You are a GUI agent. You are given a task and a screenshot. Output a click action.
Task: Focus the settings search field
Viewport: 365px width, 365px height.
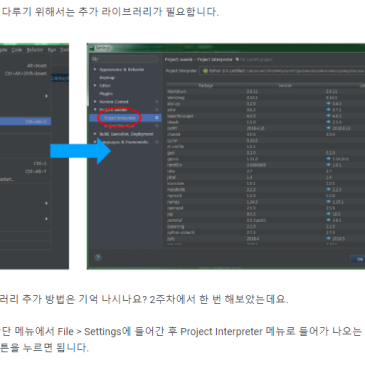coord(125,59)
